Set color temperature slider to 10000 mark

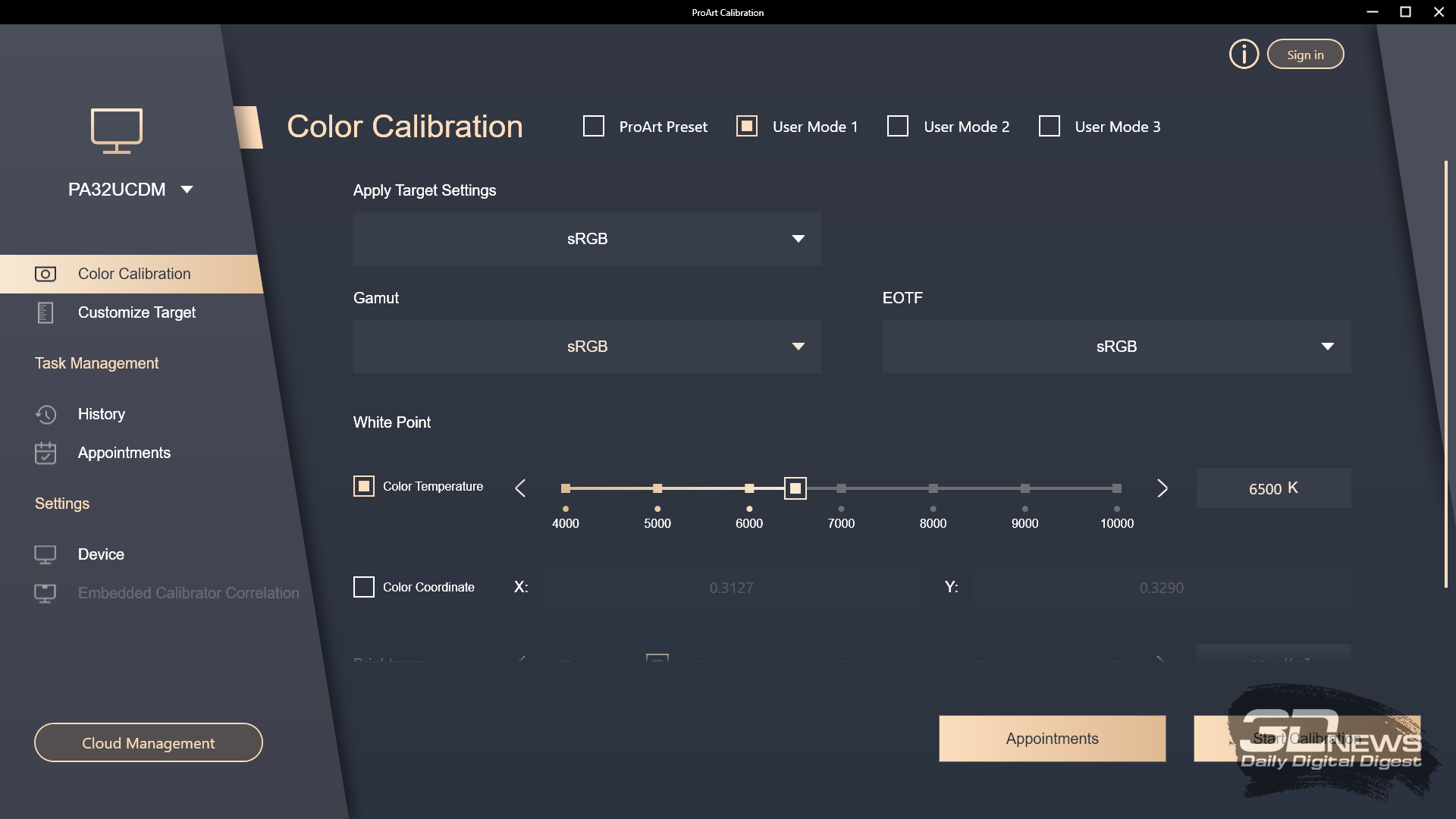[1117, 488]
